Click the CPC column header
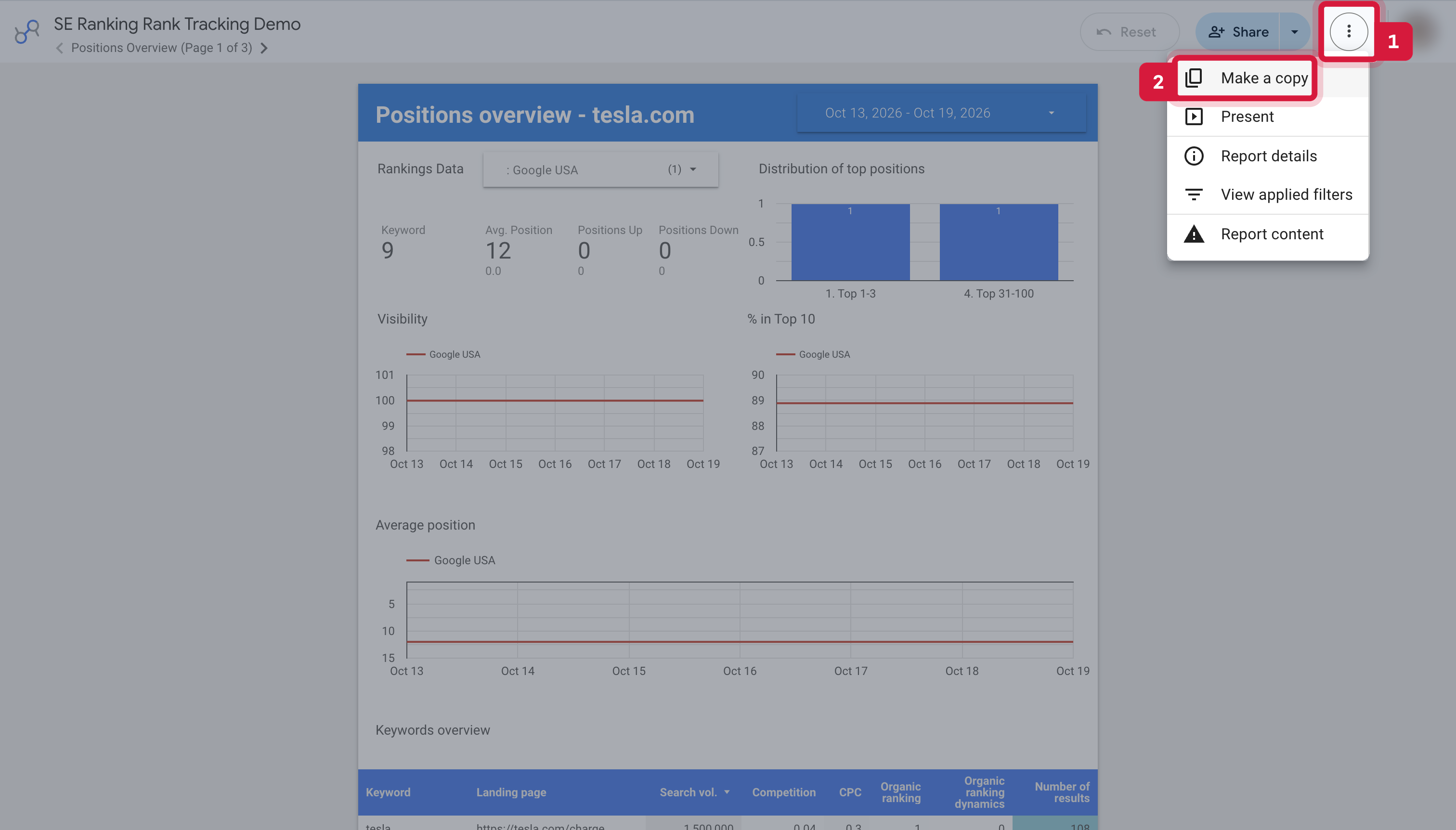Screen dimensions: 1456x830 [849, 792]
